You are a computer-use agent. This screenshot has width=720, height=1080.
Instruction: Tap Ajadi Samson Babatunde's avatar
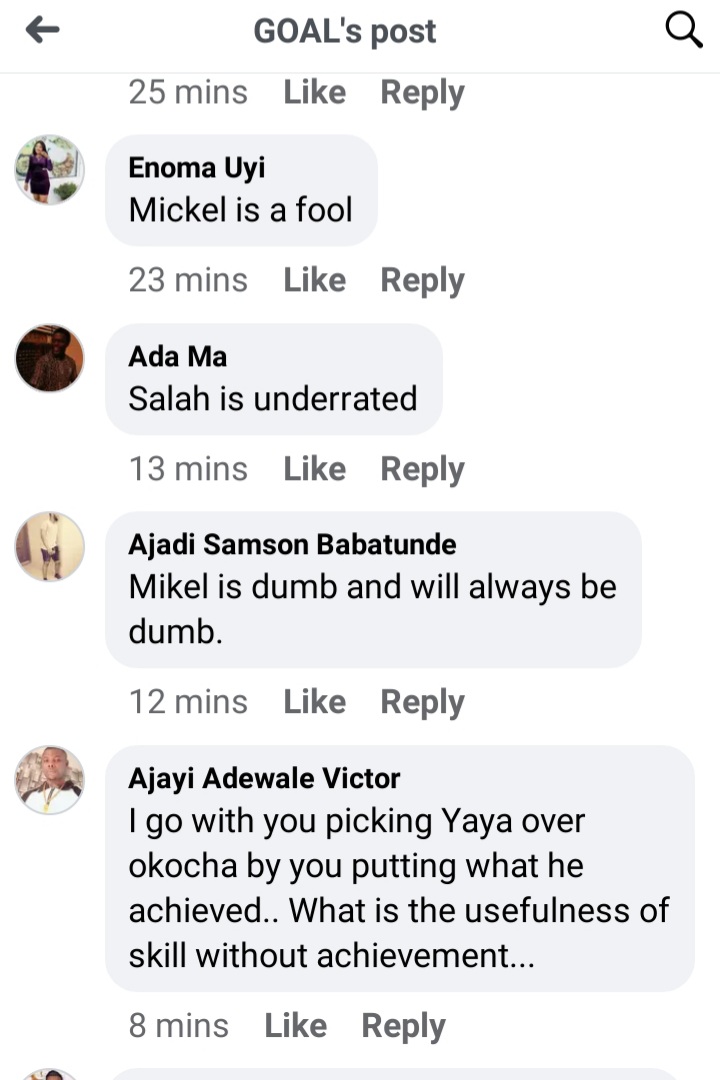pyautogui.click(x=50, y=546)
